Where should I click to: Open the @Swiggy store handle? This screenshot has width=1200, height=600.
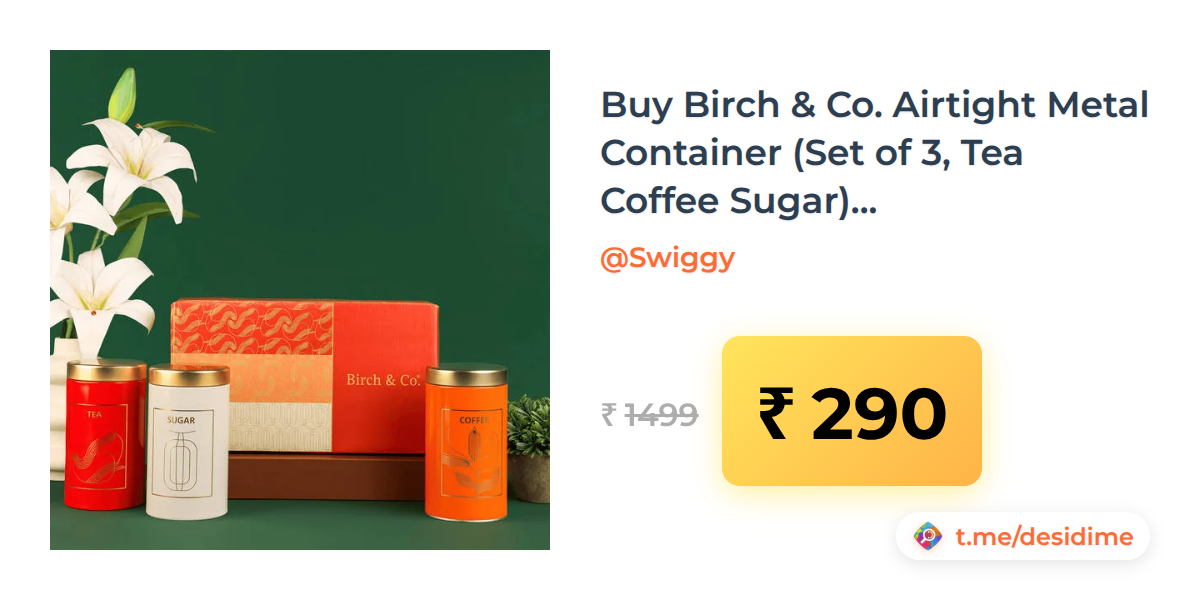667,258
